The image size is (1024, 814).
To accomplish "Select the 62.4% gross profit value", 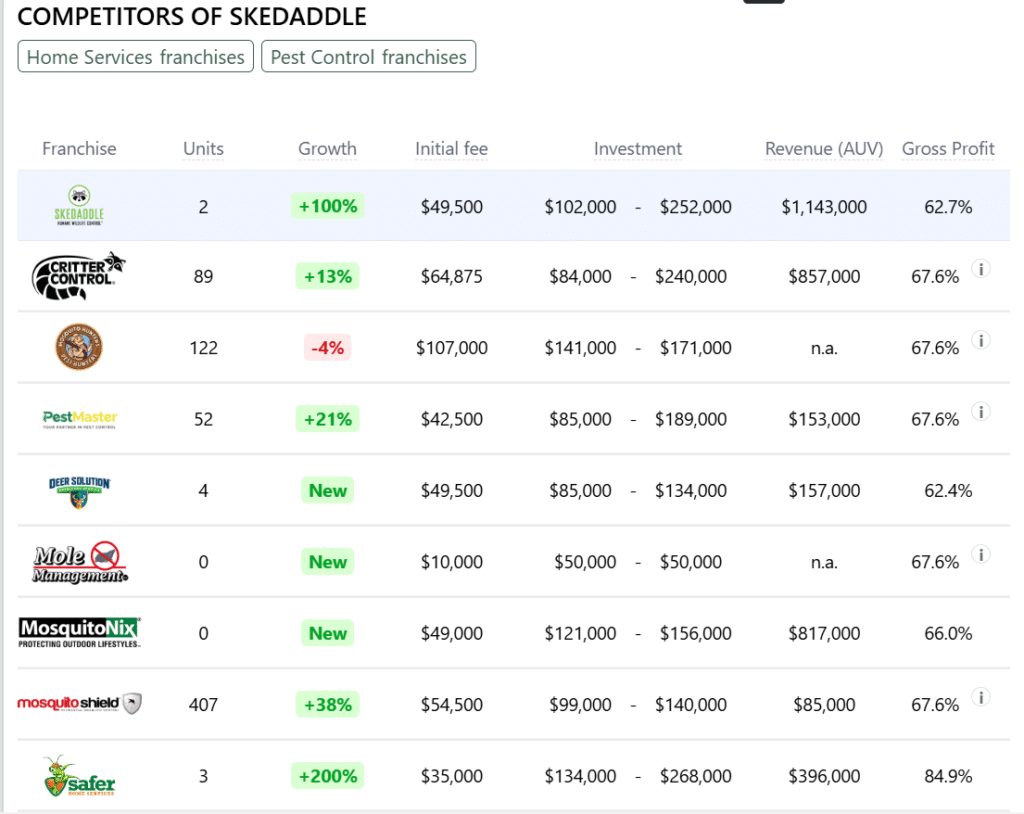I will click(948, 491).
